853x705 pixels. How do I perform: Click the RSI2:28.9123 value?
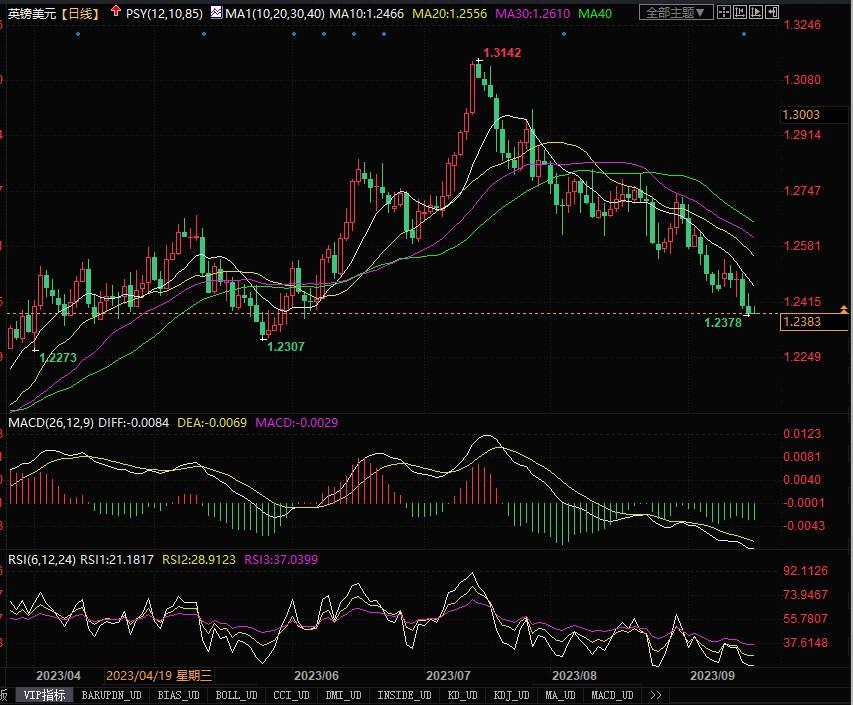click(199, 559)
